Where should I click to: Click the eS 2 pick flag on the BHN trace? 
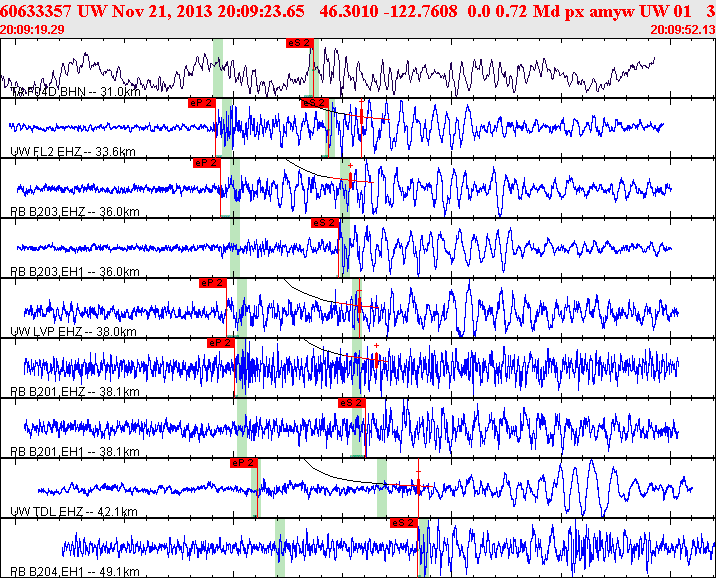[x=300, y=43]
